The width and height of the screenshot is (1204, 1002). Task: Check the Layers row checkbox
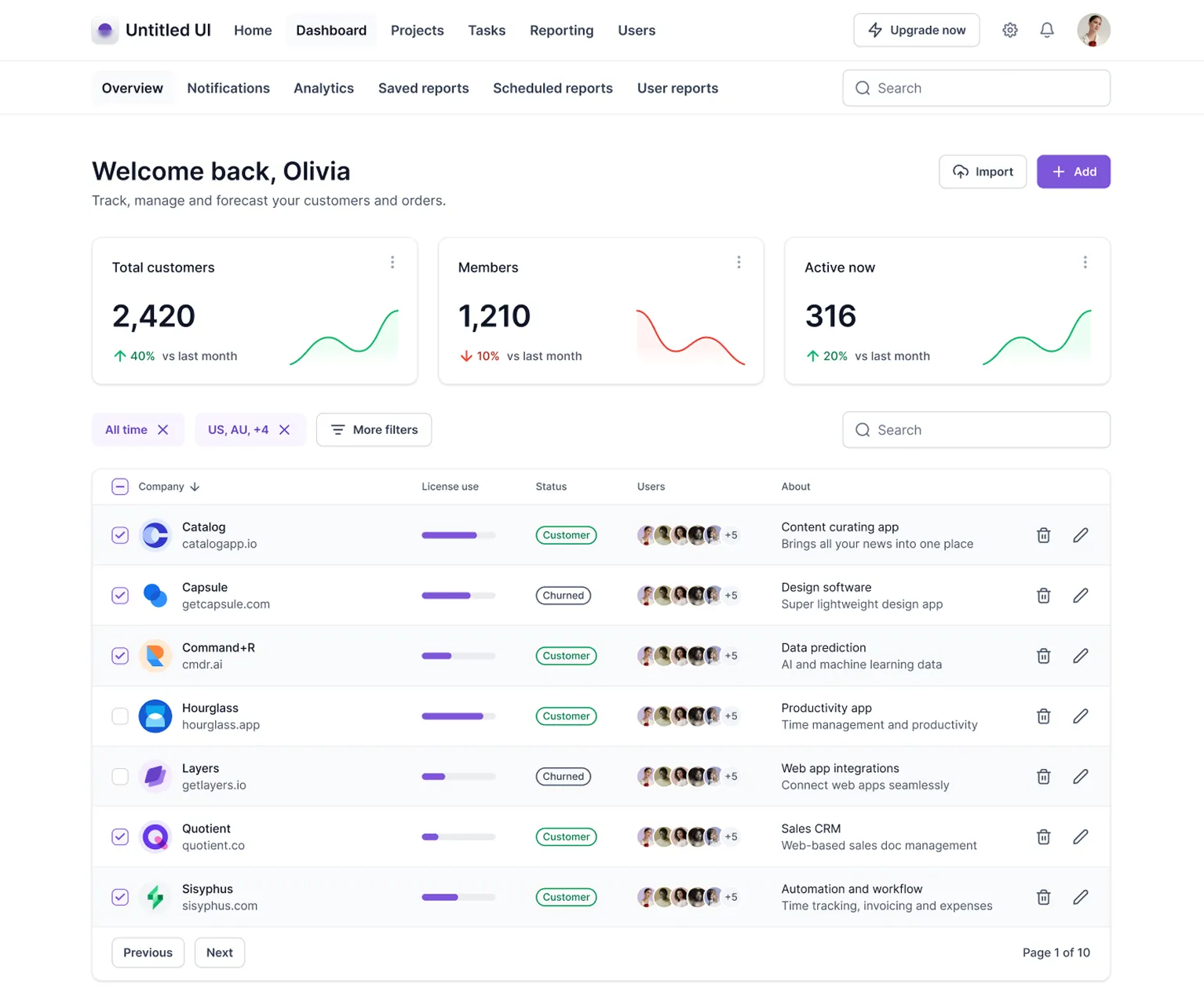coord(120,776)
